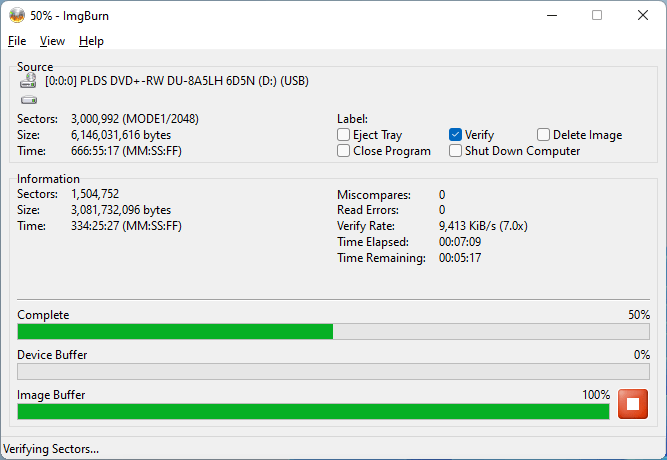The height and width of the screenshot is (460, 667).
Task: Click the Verifying Sectors status bar text
Action: click(x=52, y=449)
